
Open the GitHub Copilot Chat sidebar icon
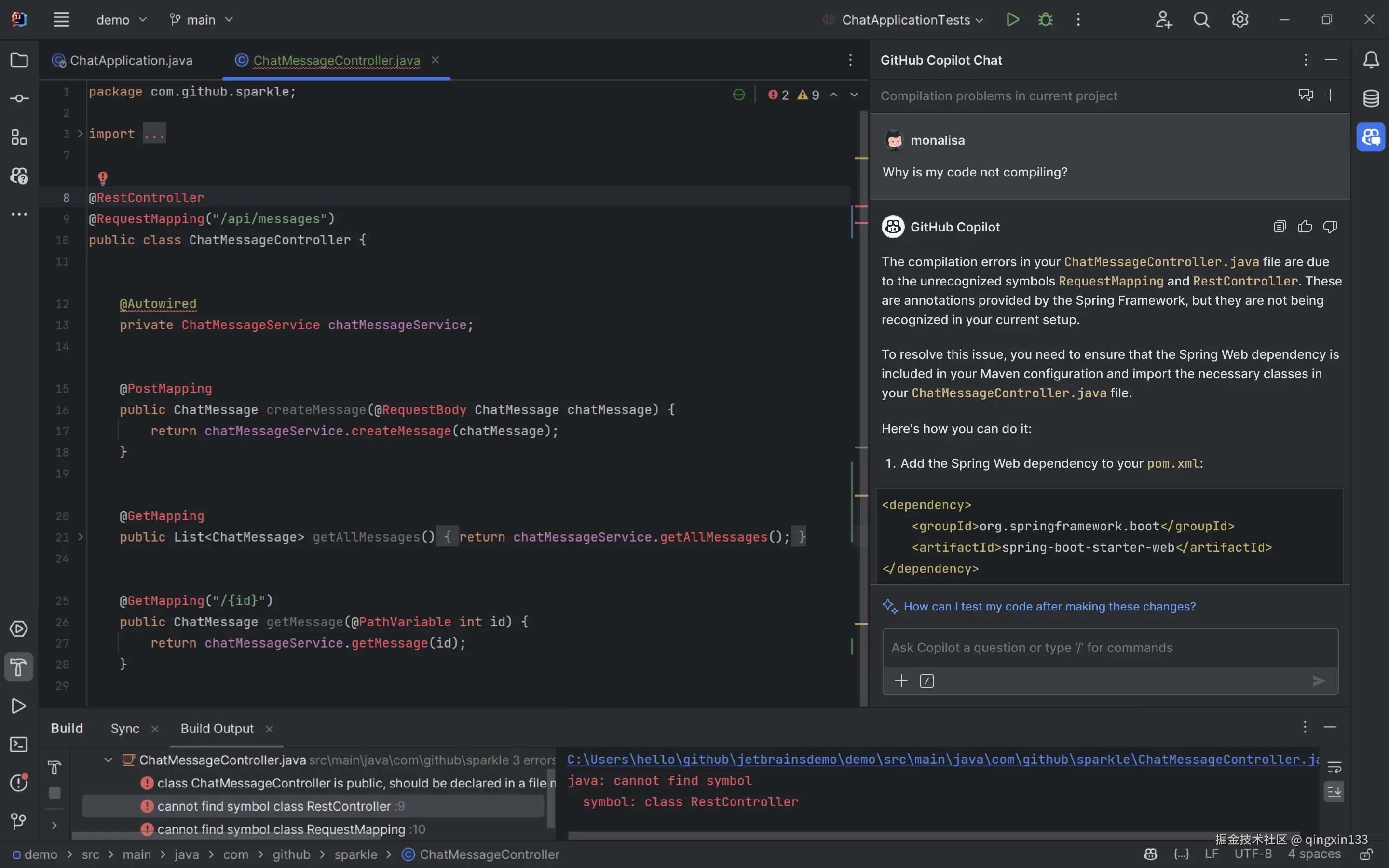(1371, 137)
